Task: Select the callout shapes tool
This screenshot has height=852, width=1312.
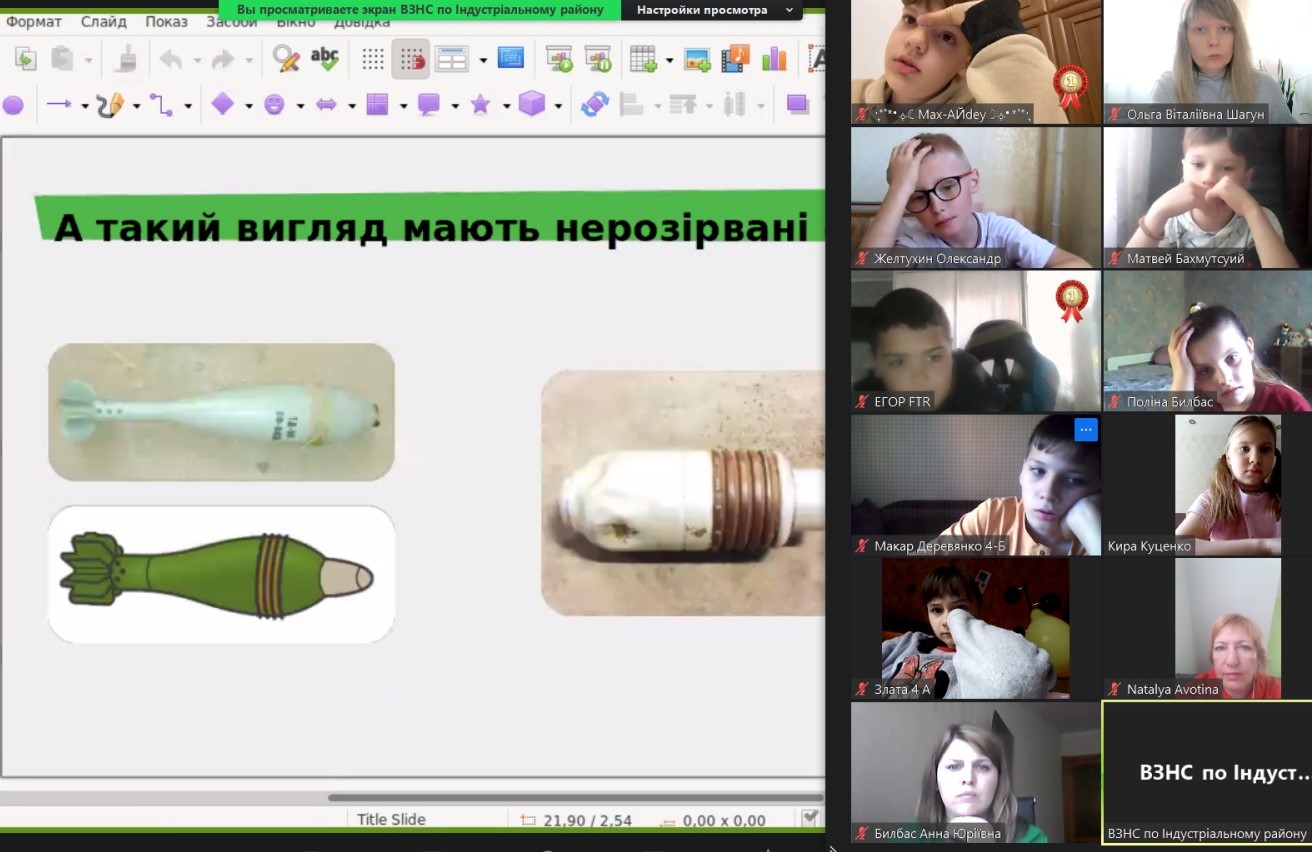Action: tap(429, 105)
